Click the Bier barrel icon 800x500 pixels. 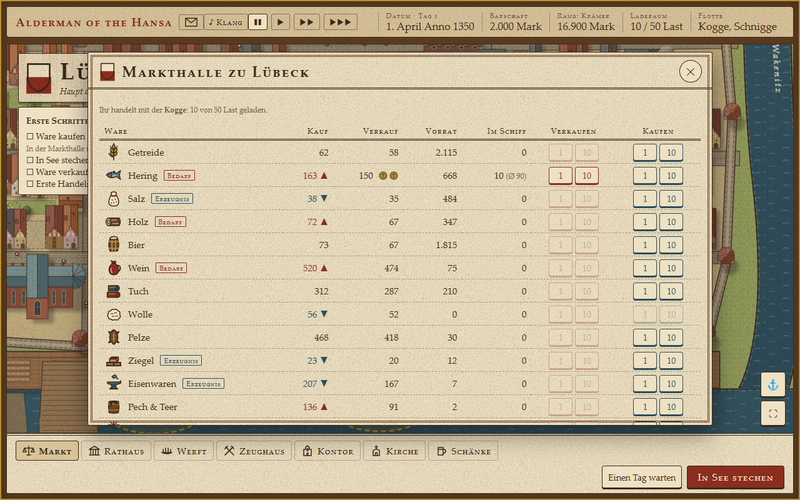(x=114, y=245)
